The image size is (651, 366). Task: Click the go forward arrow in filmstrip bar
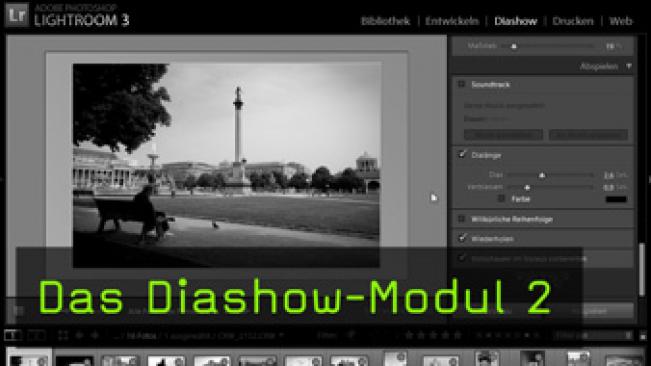click(95, 335)
